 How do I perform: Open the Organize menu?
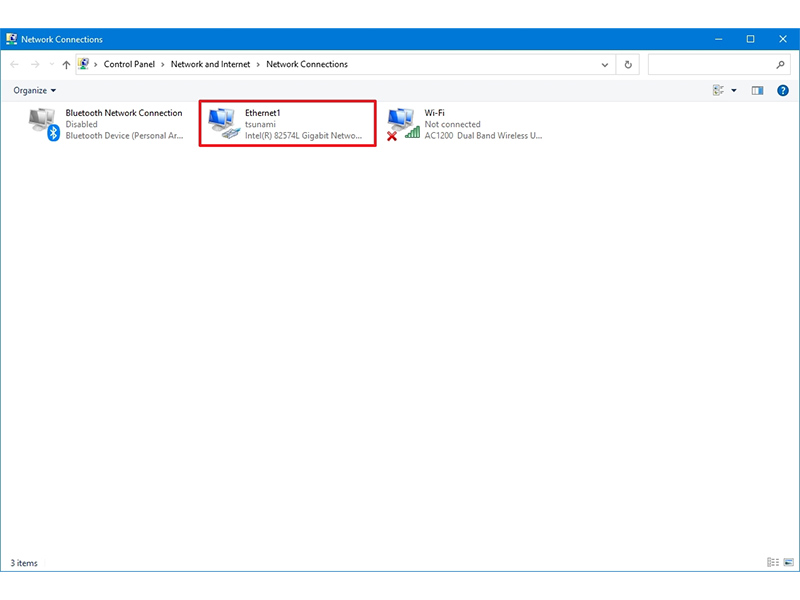click(35, 90)
